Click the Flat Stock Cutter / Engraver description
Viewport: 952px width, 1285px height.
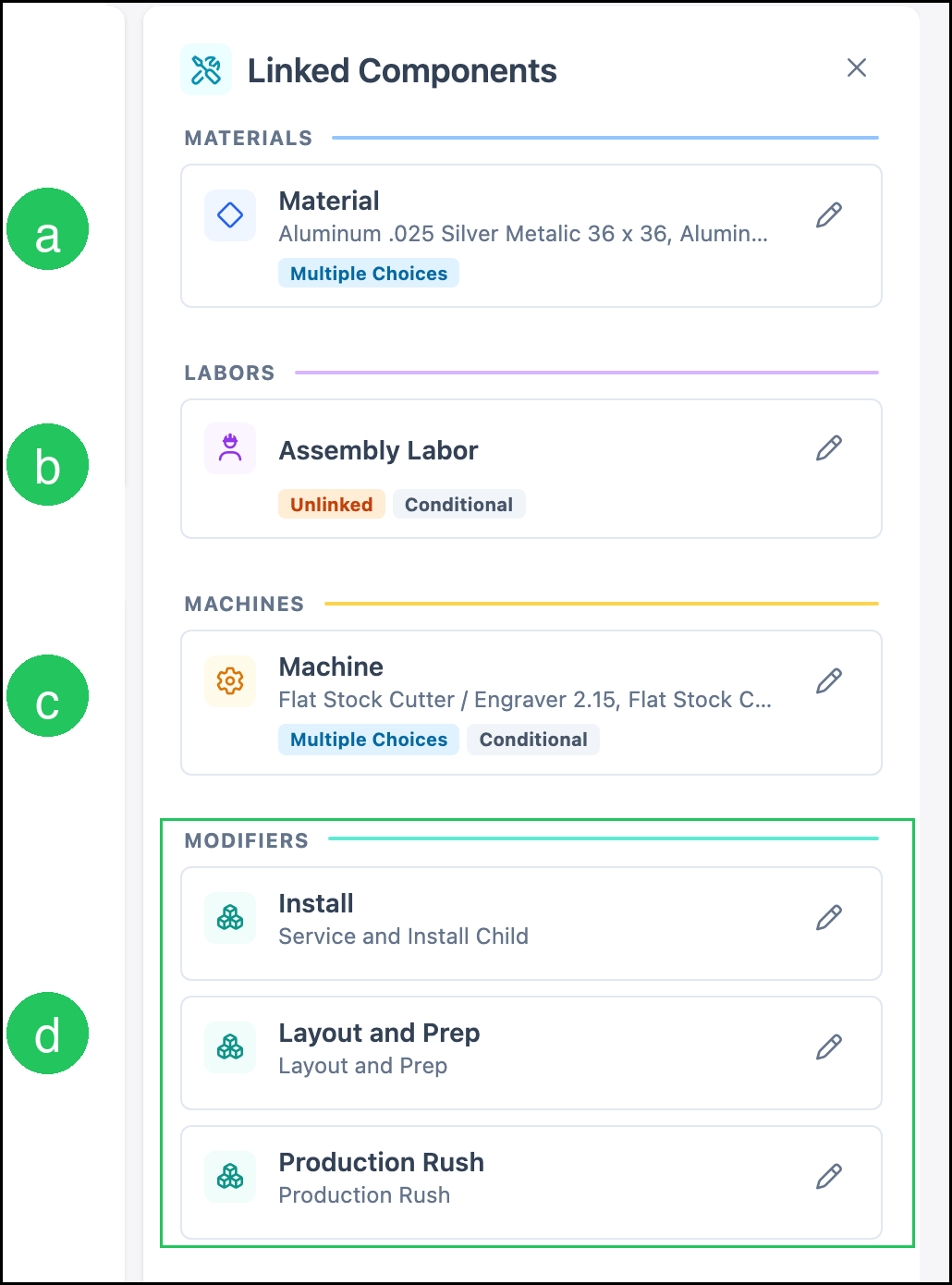(x=525, y=700)
